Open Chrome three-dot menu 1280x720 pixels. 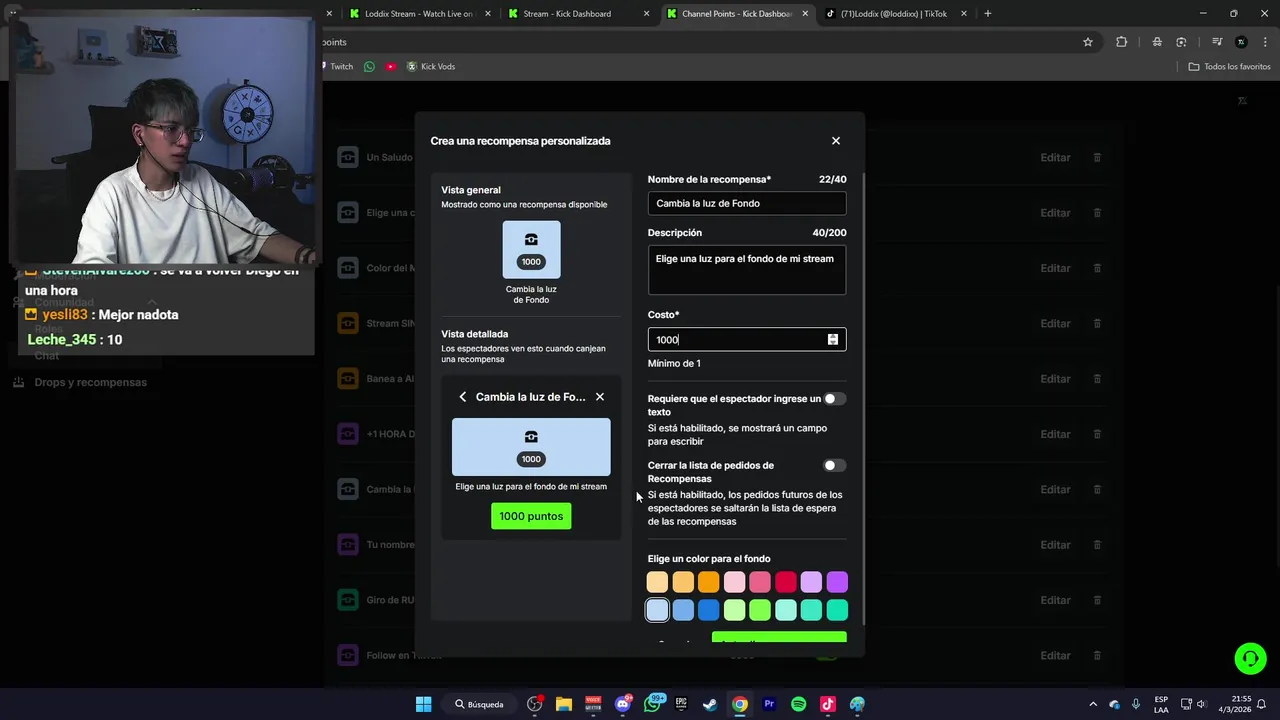(x=1263, y=42)
